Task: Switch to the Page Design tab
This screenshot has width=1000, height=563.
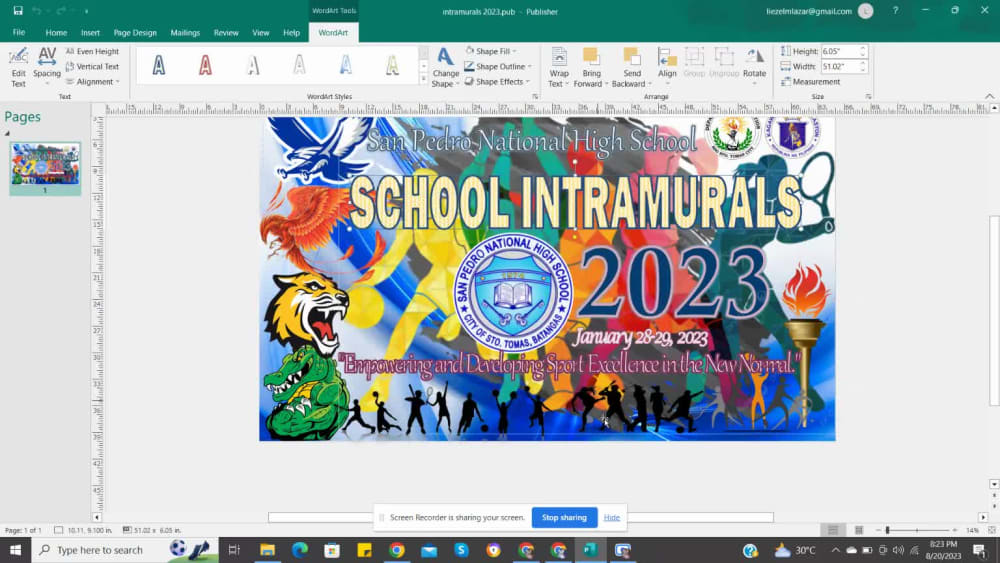Action: click(135, 33)
